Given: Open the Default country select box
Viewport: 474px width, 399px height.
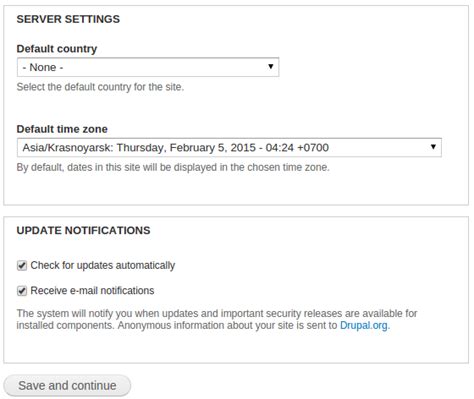Looking at the screenshot, I should [x=148, y=67].
